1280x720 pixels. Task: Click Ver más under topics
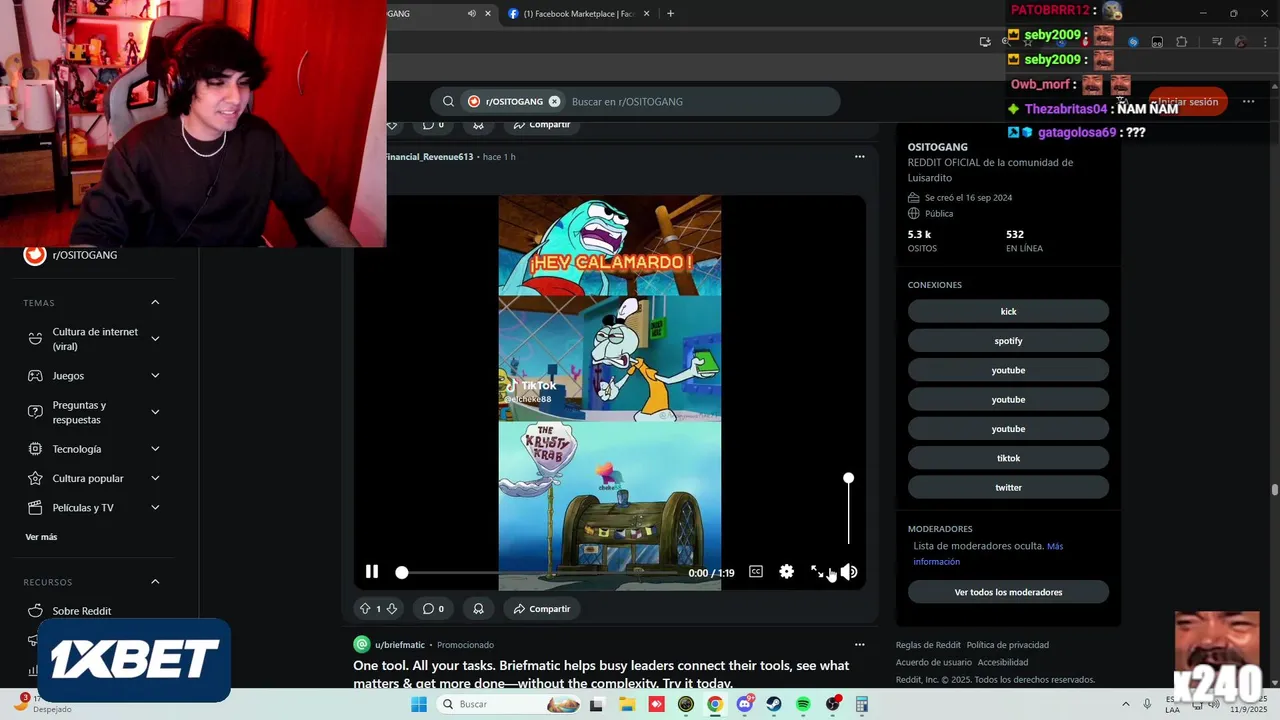[41, 537]
